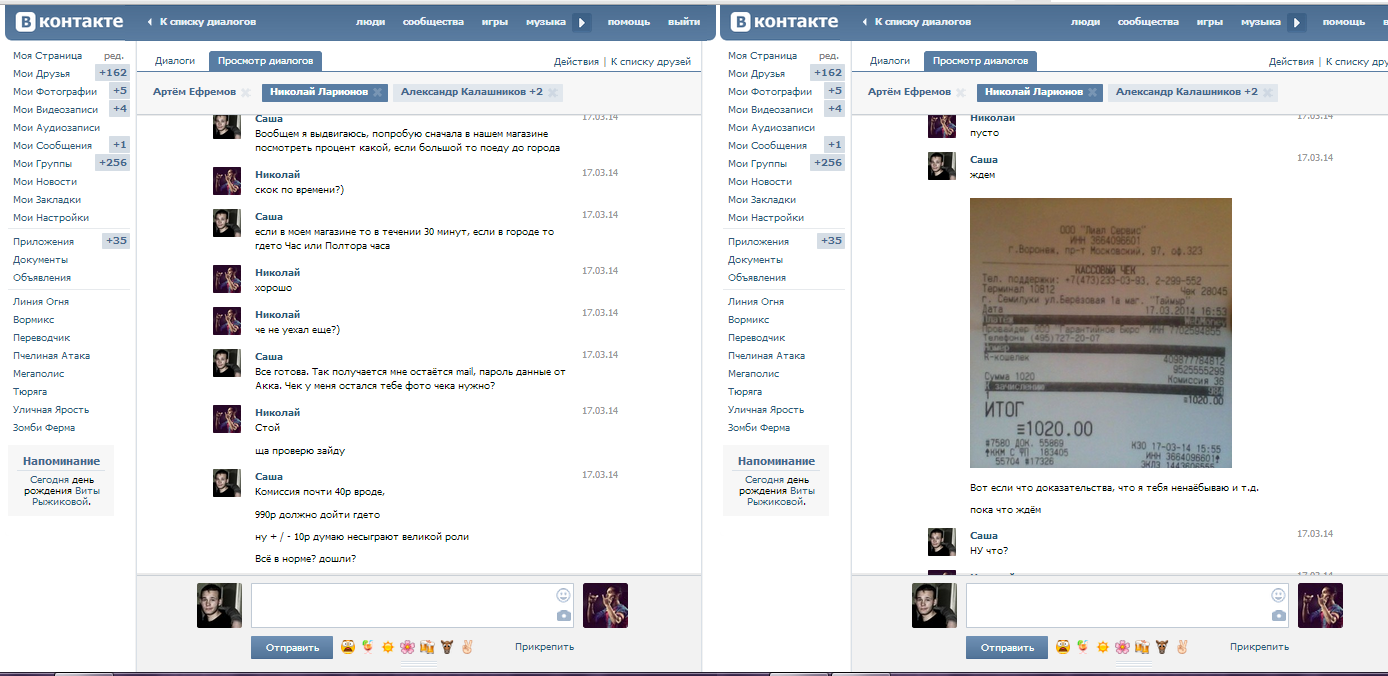Click Отправить button in right window
The height and width of the screenshot is (676, 1388).
[1007, 648]
